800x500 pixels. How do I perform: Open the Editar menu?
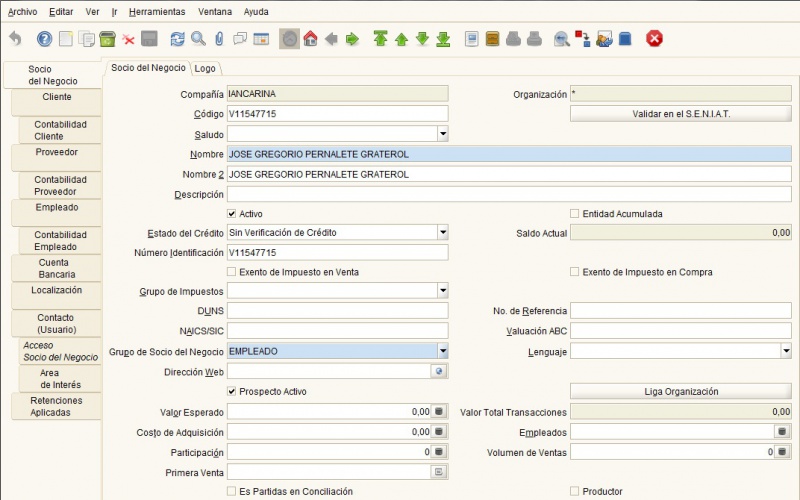[61, 12]
